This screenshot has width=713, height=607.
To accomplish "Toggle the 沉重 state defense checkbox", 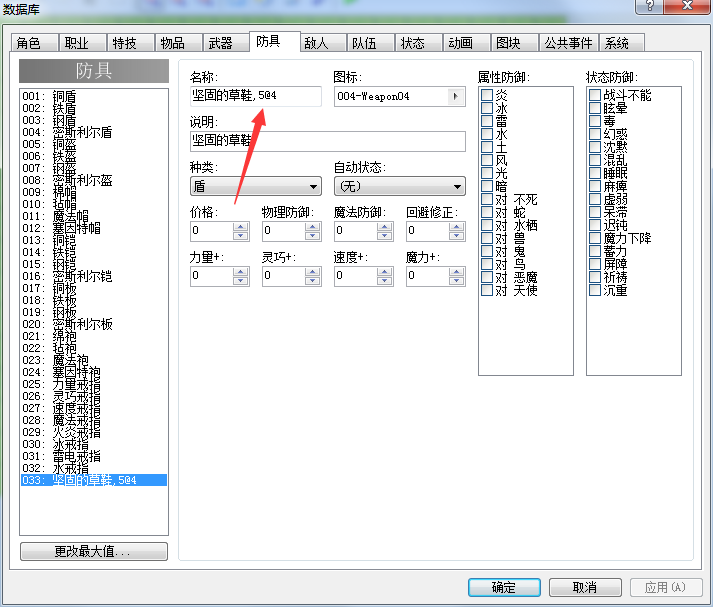I will point(595,290).
